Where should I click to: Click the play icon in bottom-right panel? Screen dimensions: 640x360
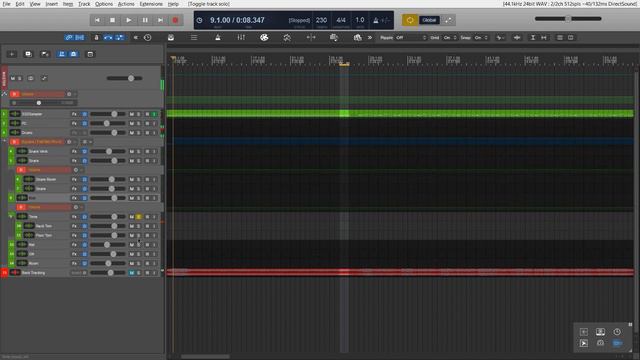(x=584, y=343)
